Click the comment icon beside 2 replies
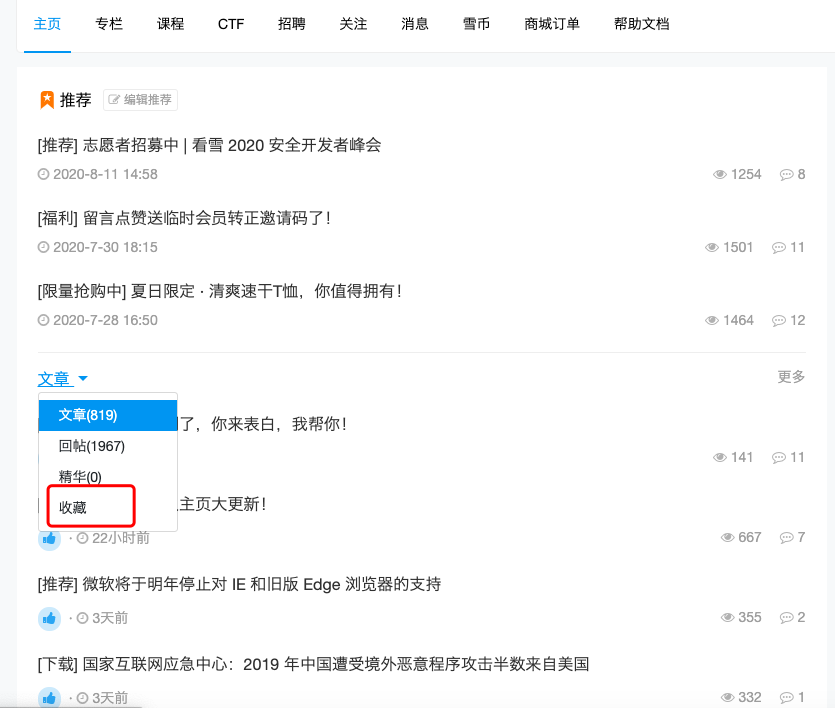 [x=787, y=618]
